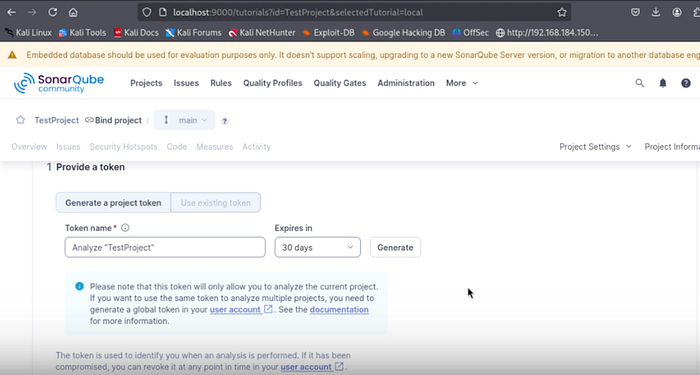700x375 pixels.
Task: Click the Generate button
Action: point(395,247)
